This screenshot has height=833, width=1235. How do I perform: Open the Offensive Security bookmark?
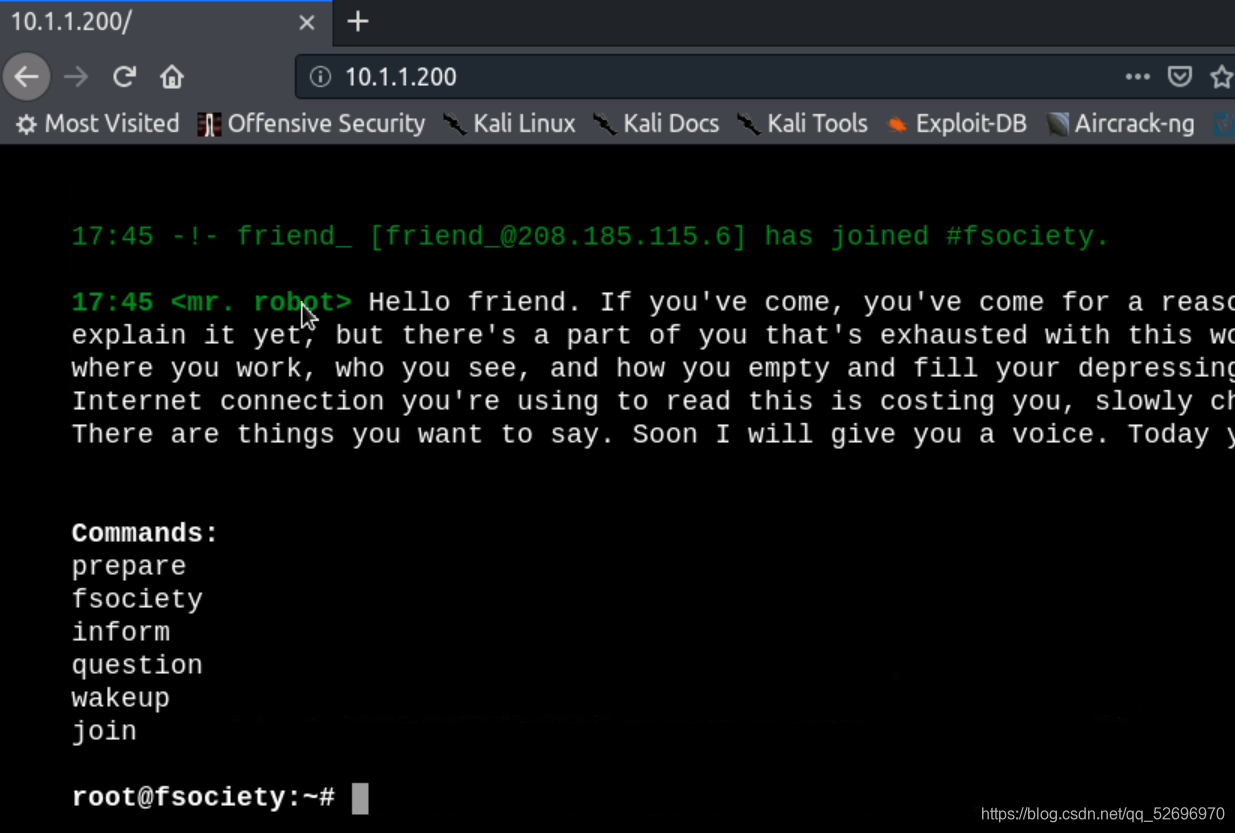pyautogui.click(x=312, y=124)
